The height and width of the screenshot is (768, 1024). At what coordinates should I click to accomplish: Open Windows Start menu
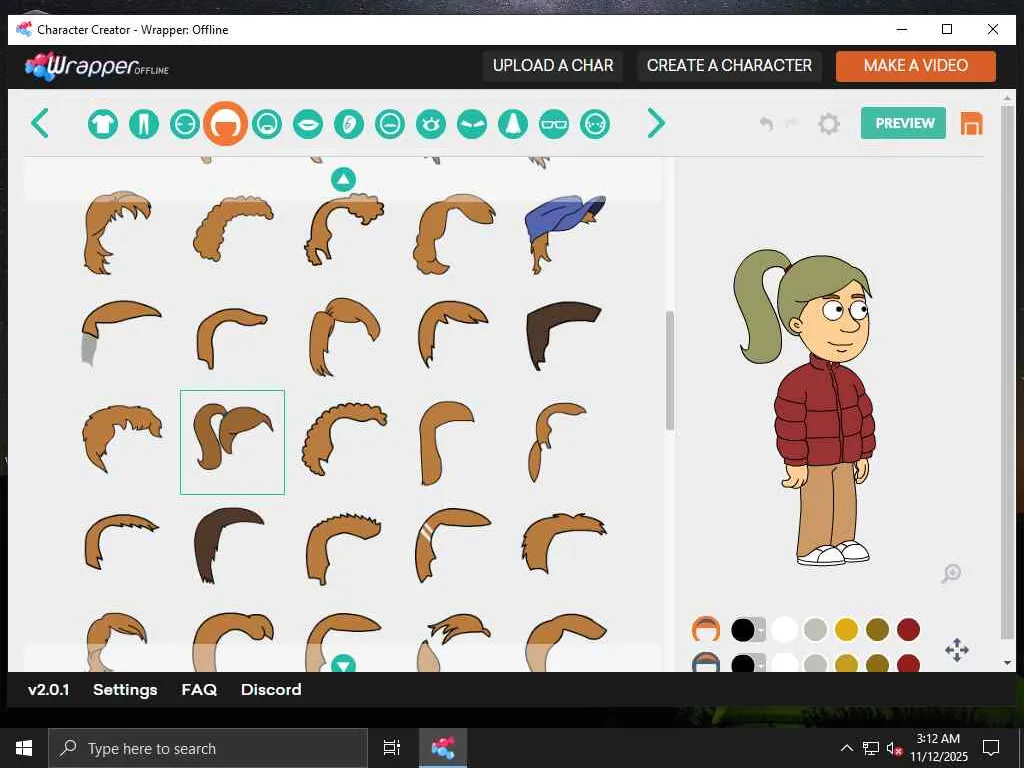(x=24, y=748)
